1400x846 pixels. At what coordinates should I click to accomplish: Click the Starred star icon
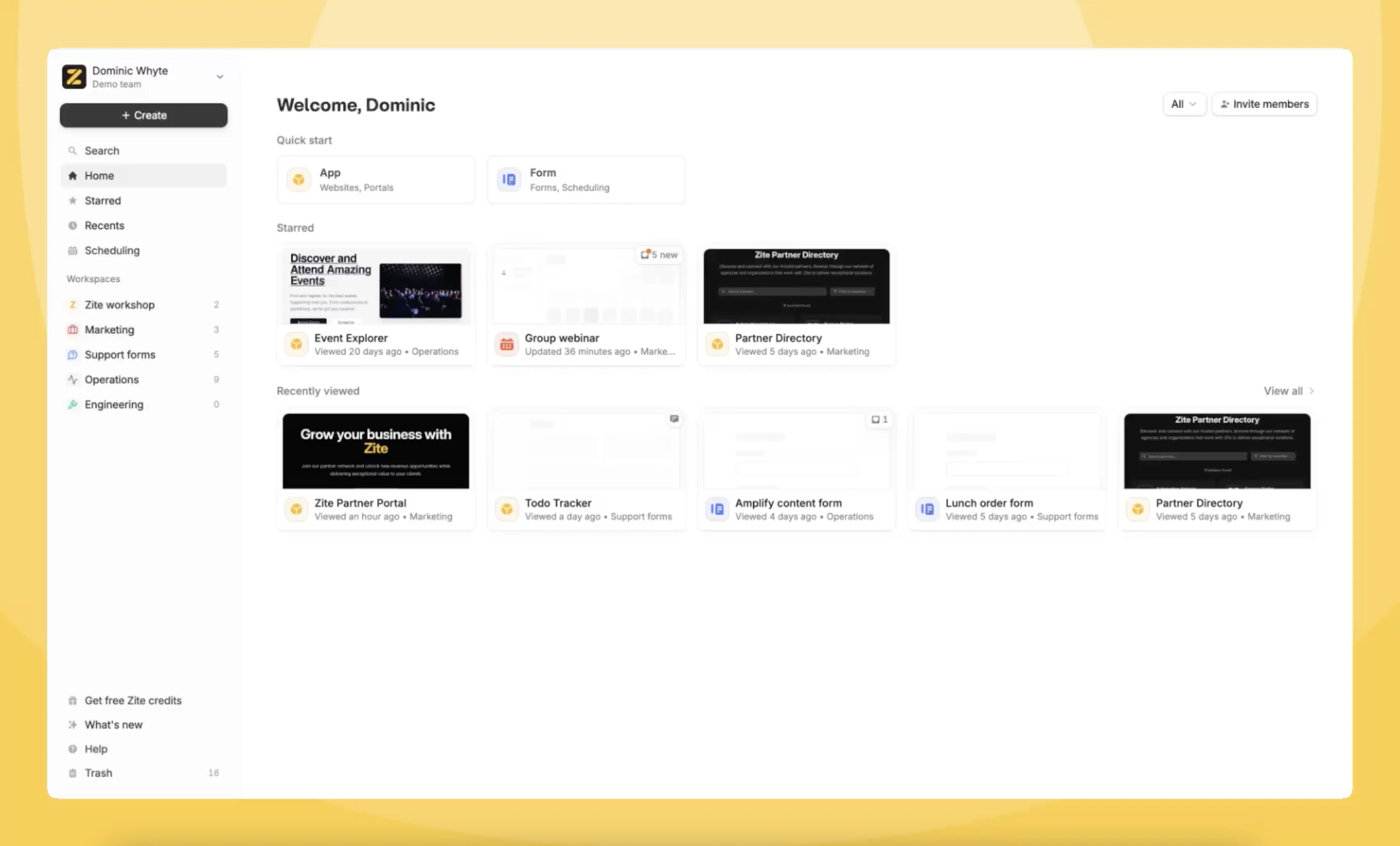72,200
